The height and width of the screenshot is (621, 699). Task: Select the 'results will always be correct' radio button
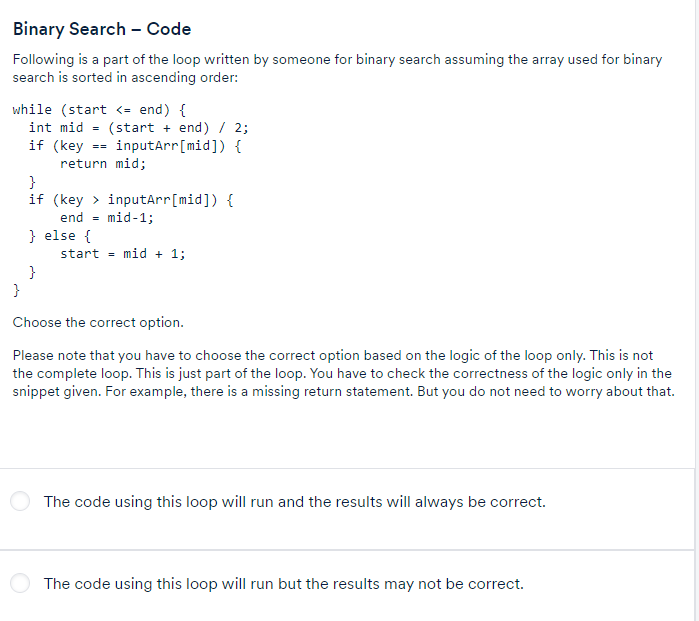click(20, 501)
